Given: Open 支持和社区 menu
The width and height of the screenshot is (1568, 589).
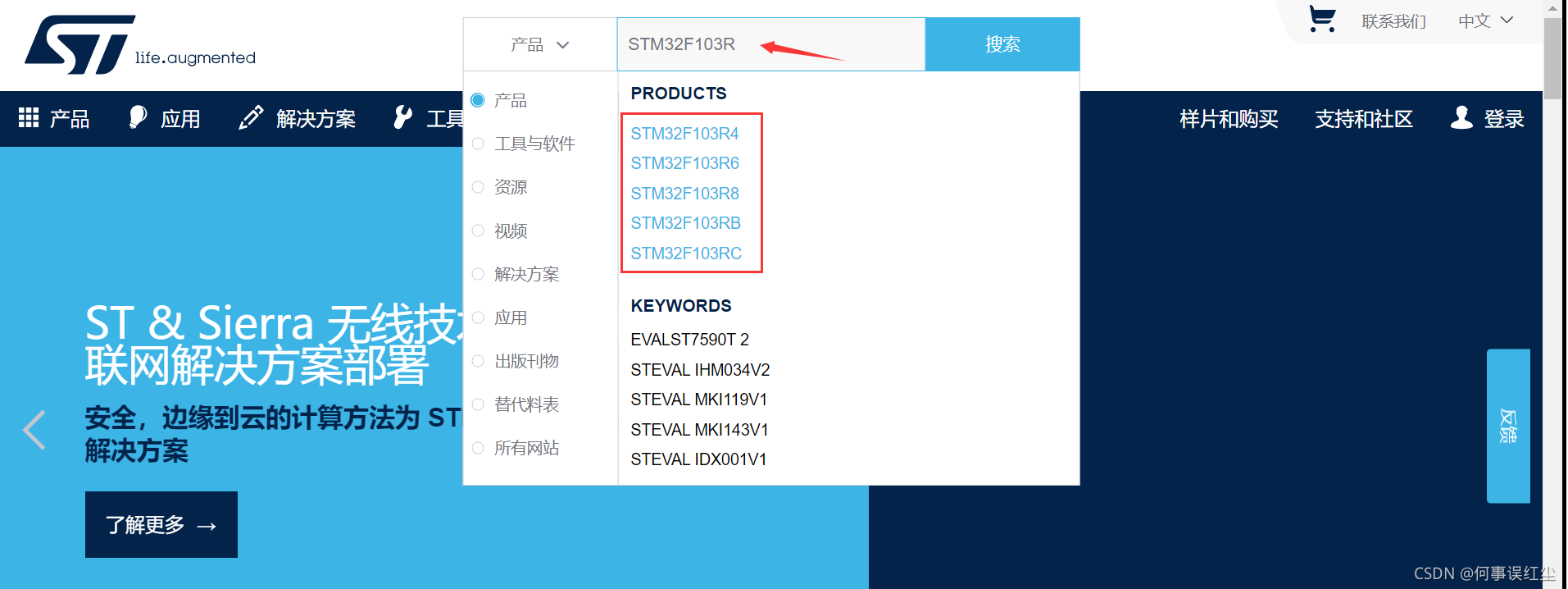Looking at the screenshot, I should pyautogui.click(x=1364, y=119).
